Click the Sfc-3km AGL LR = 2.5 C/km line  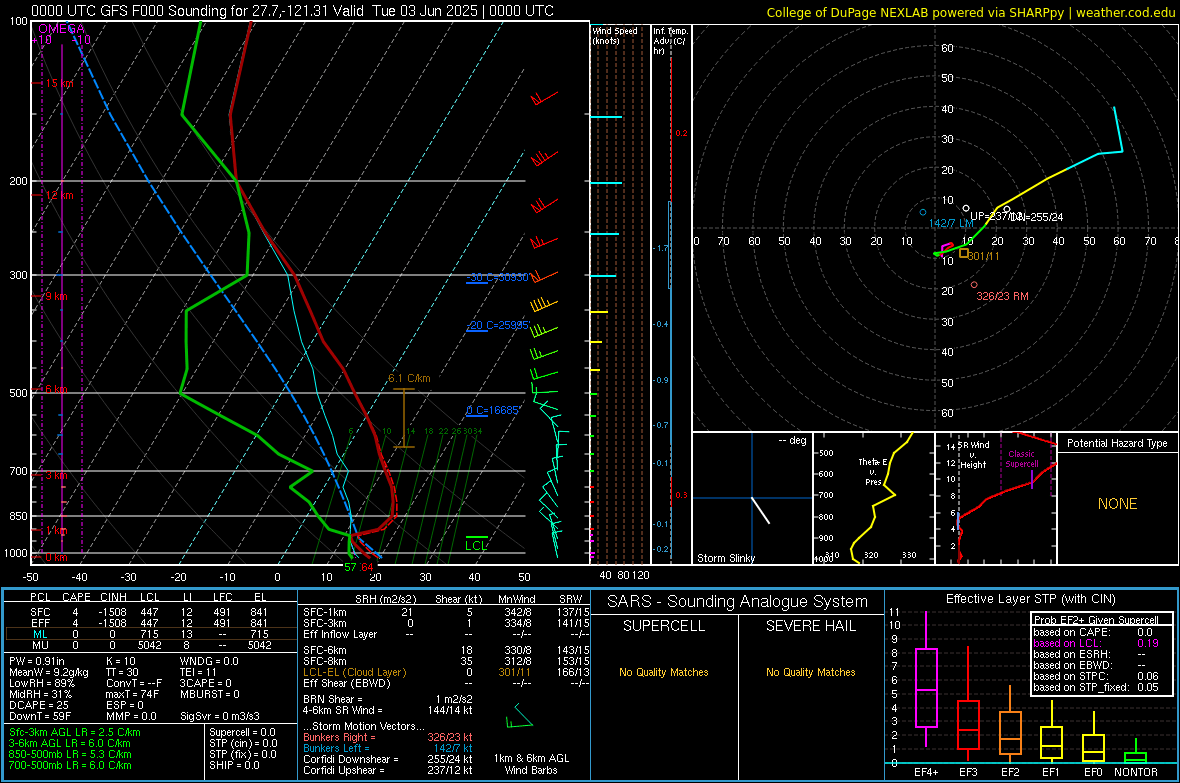[x=75, y=733]
